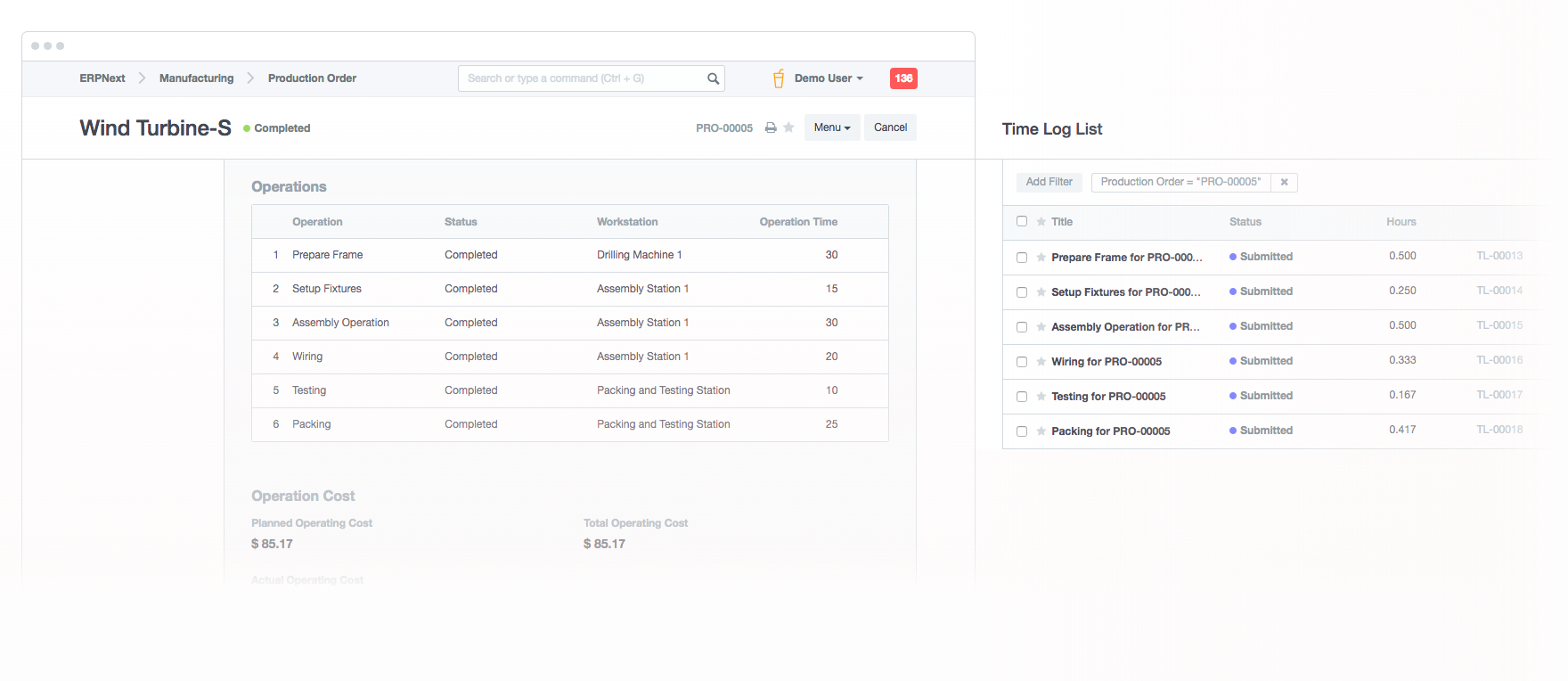Open Prepare Frame time log entry
This screenshot has height=681, width=1568.
click(x=1126, y=258)
